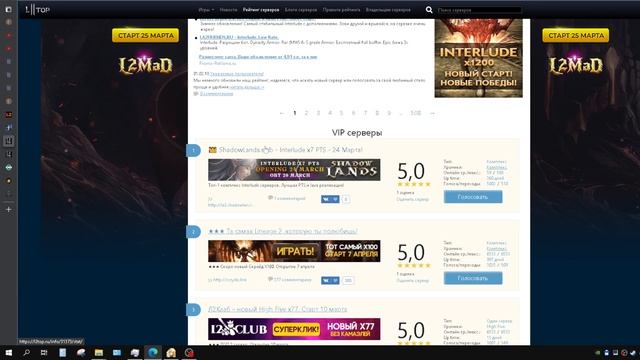Click VK like button on ShadowLands entry
Image resolution: width=640 pixels, height=360 pixels.
pos(330,199)
